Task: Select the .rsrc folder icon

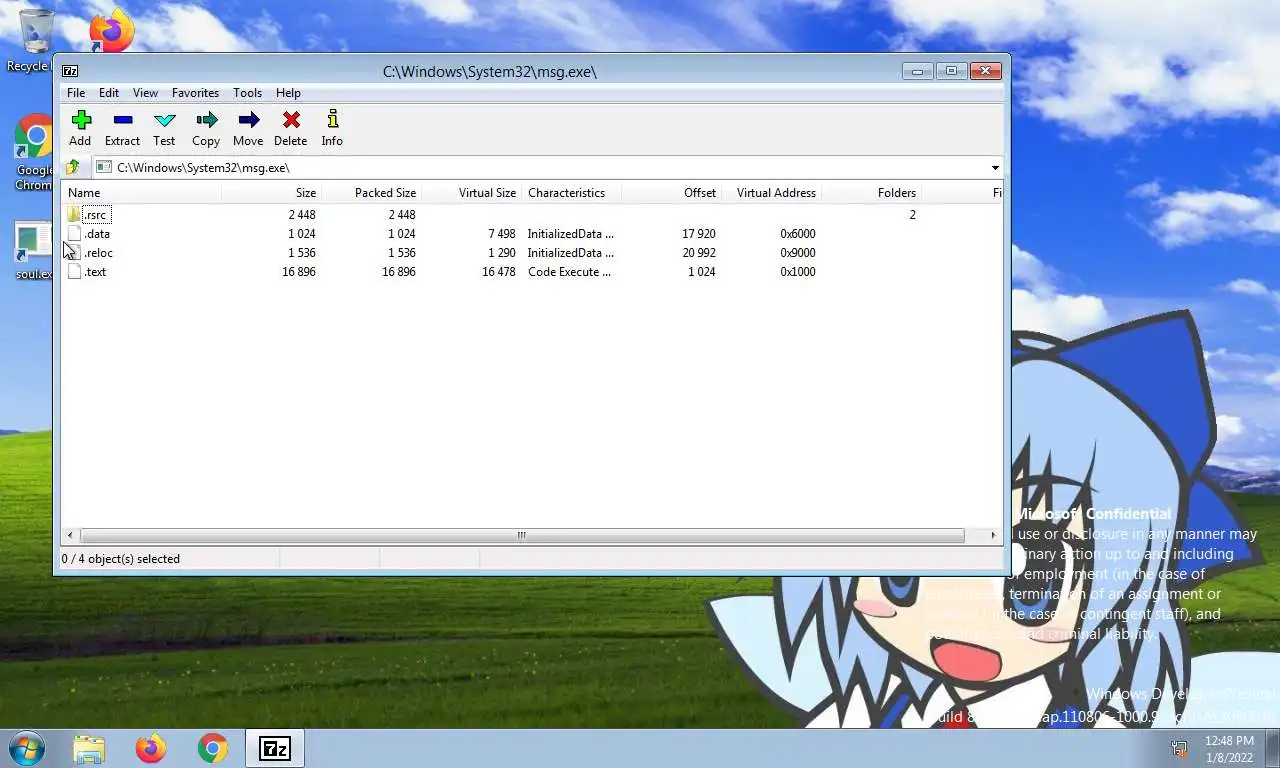Action: pos(74,214)
